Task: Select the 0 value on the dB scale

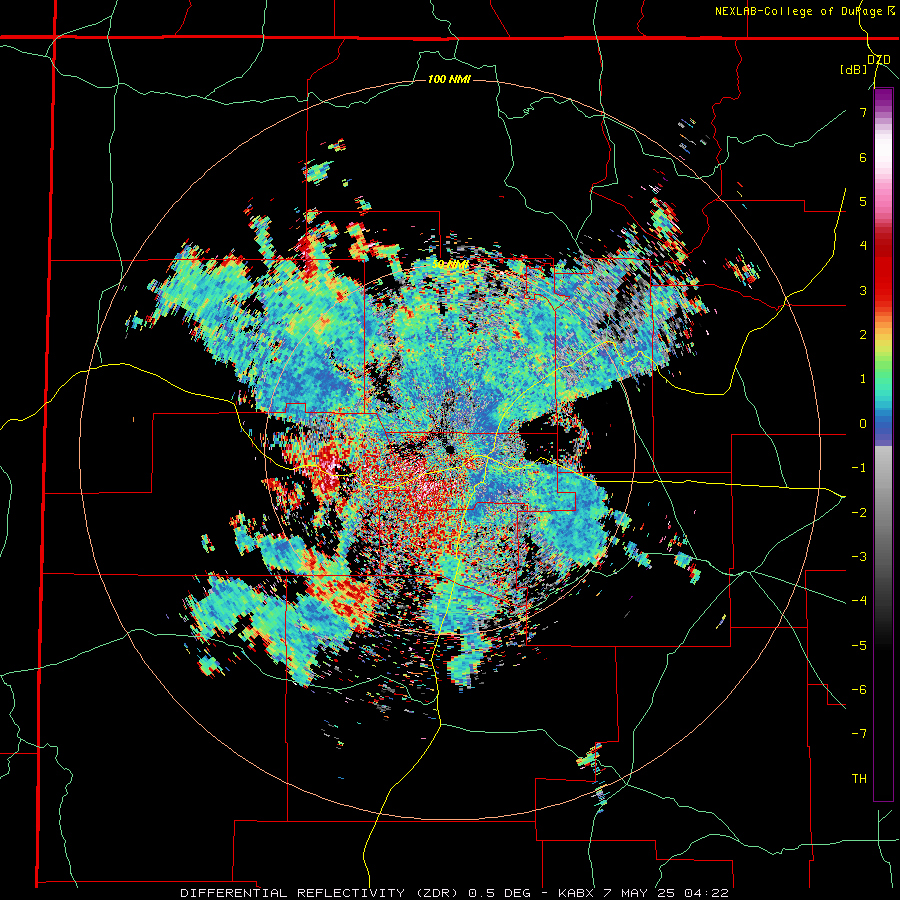Action: pyautogui.click(x=863, y=423)
